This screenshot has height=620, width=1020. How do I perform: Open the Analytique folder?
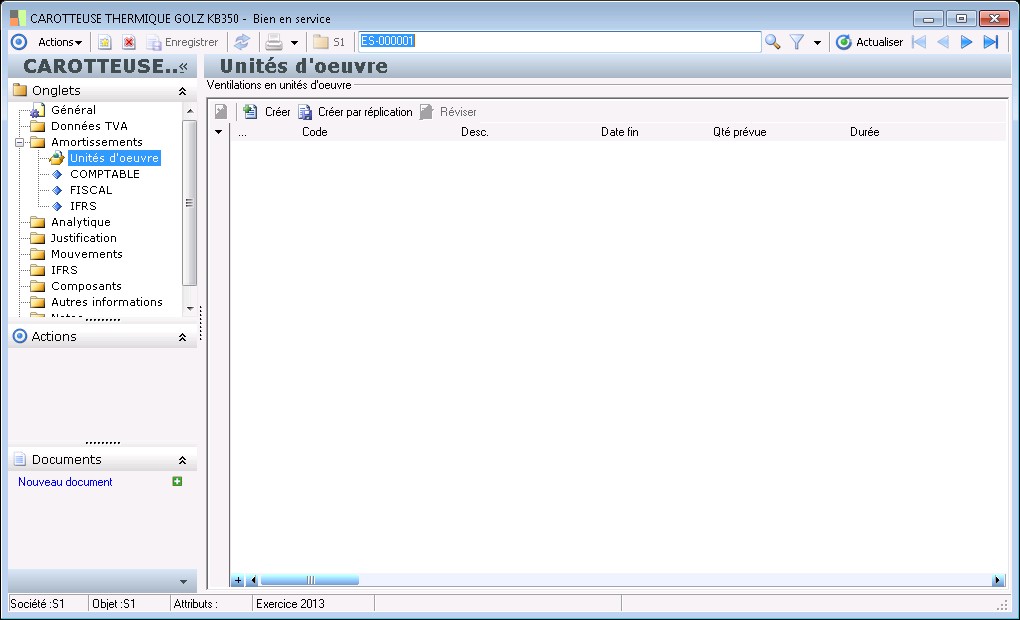pyautogui.click(x=81, y=222)
